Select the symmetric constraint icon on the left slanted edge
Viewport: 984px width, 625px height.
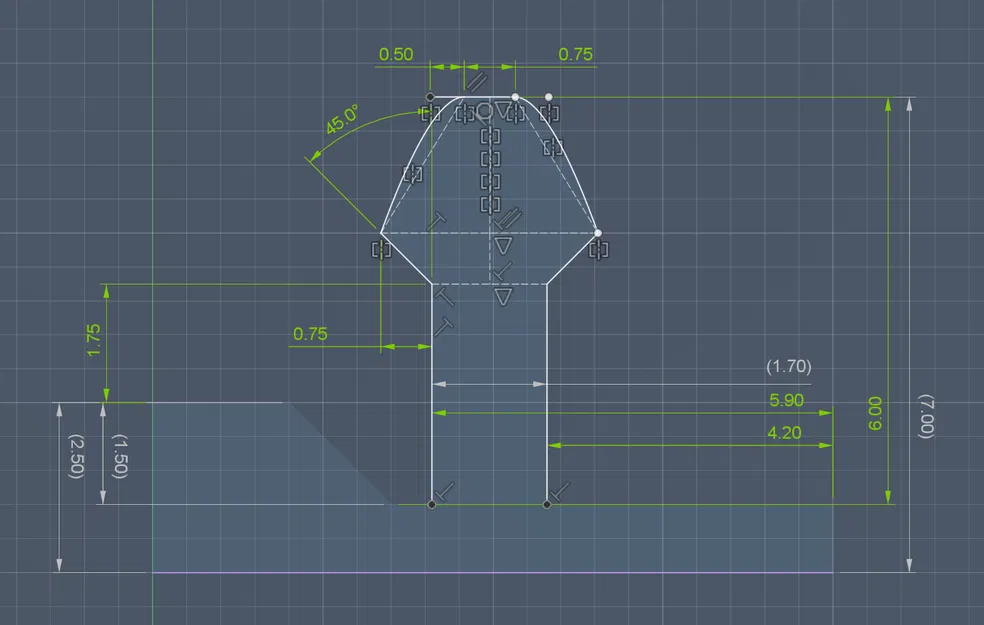click(414, 174)
